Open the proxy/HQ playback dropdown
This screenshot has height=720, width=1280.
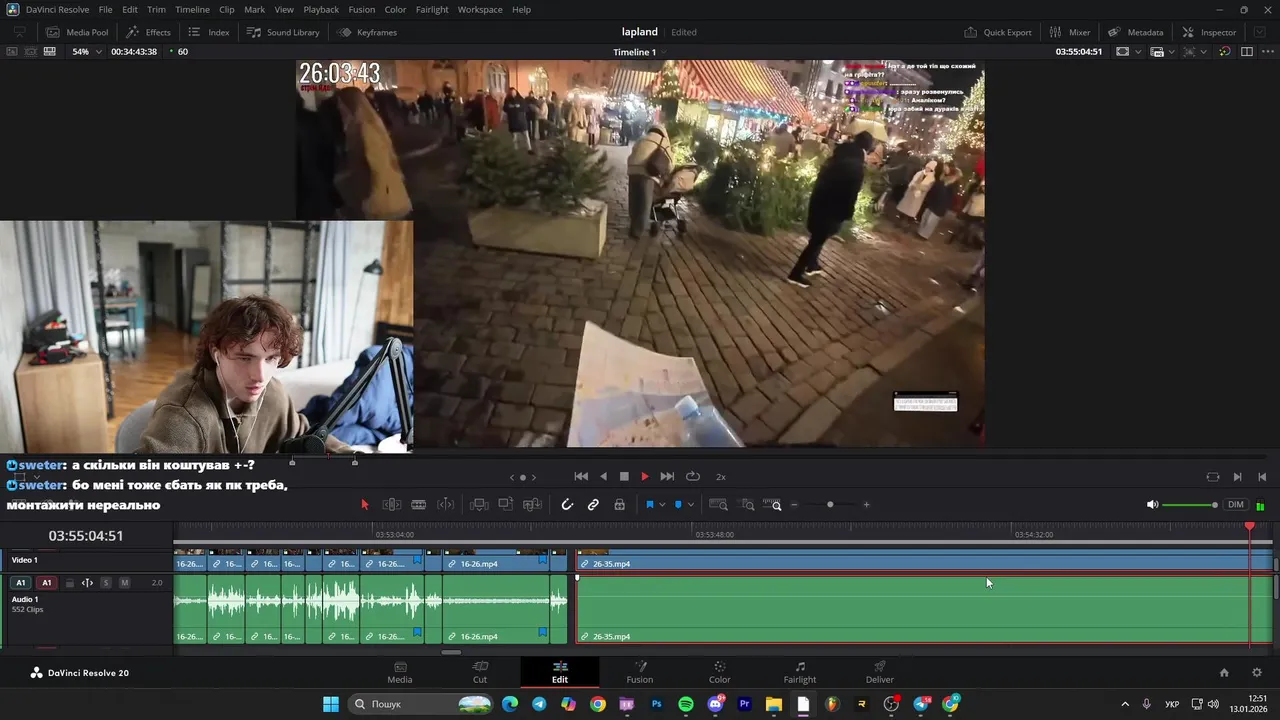[x=1163, y=51]
